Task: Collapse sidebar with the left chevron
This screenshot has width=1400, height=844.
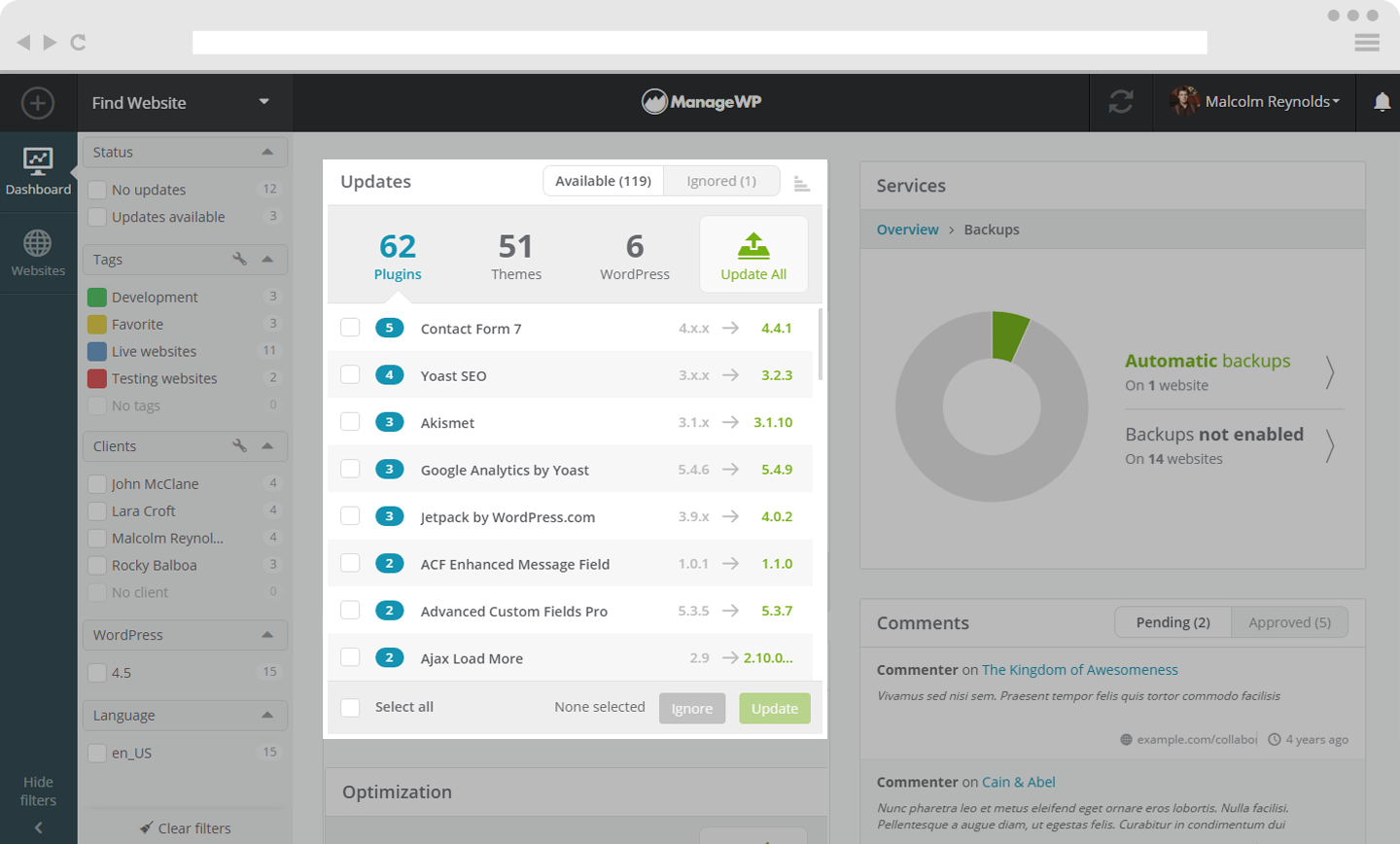Action: (x=38, y=827)
